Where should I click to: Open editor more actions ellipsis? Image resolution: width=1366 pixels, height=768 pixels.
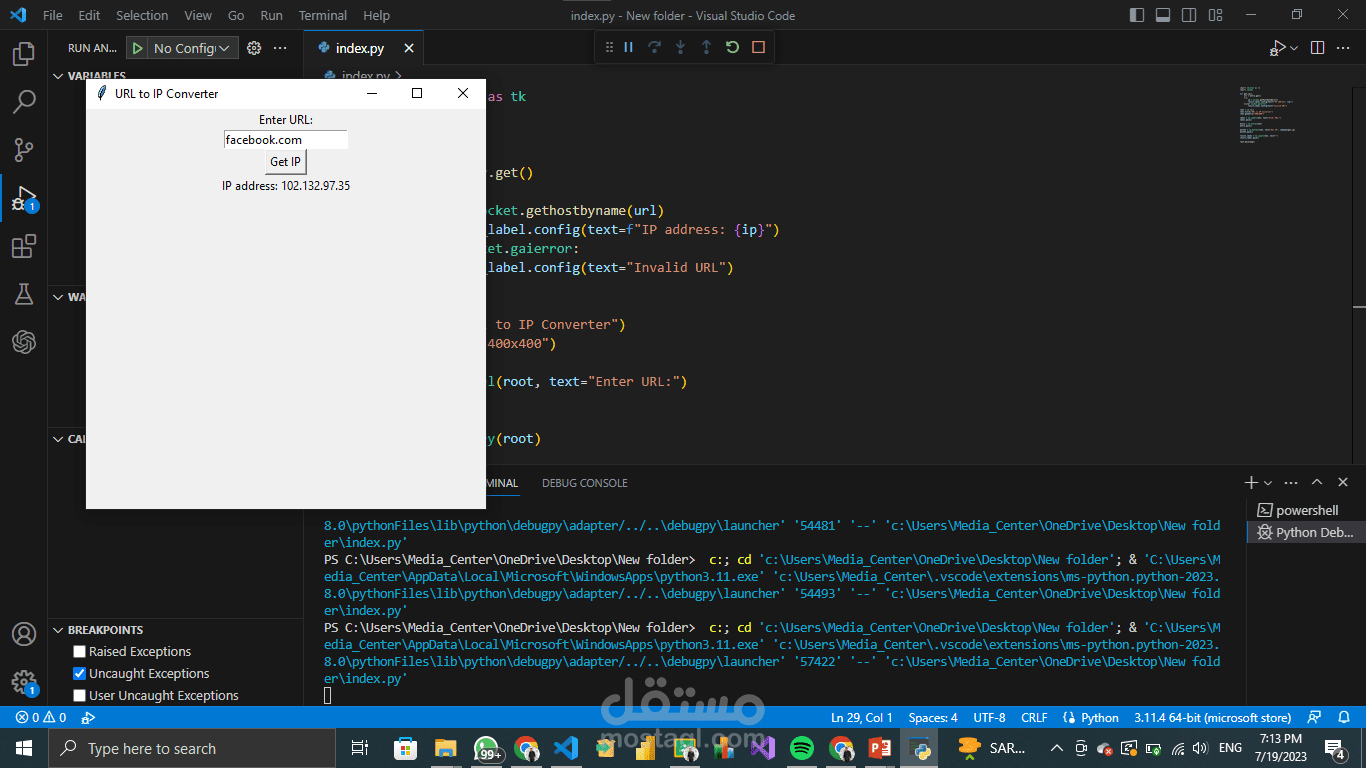(1344, 48)
